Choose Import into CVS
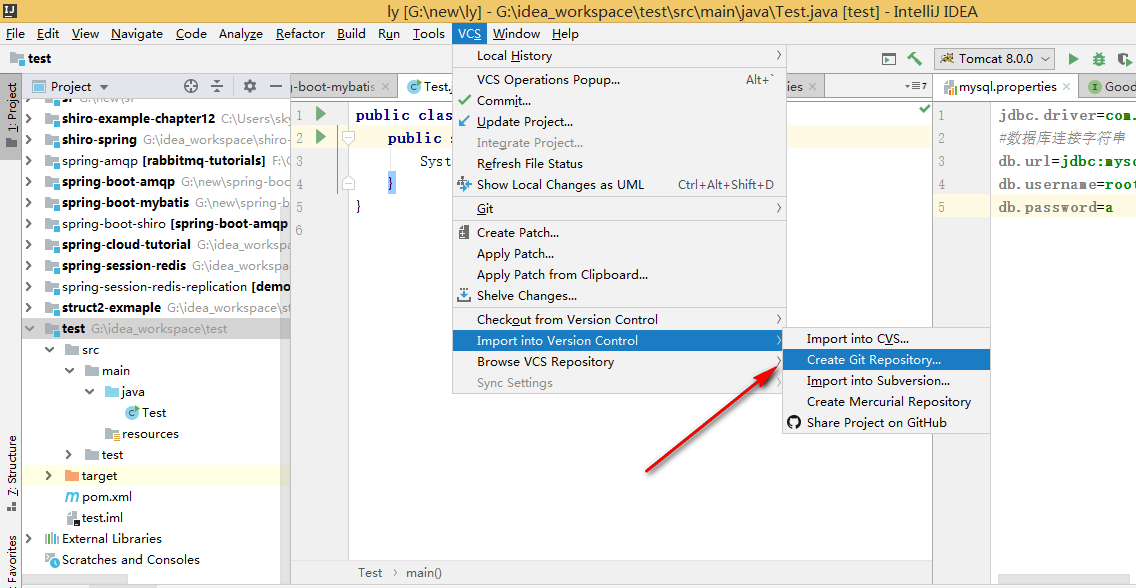Image resolution: width=1136 pixels, height=588 pixels. (886, 338)
